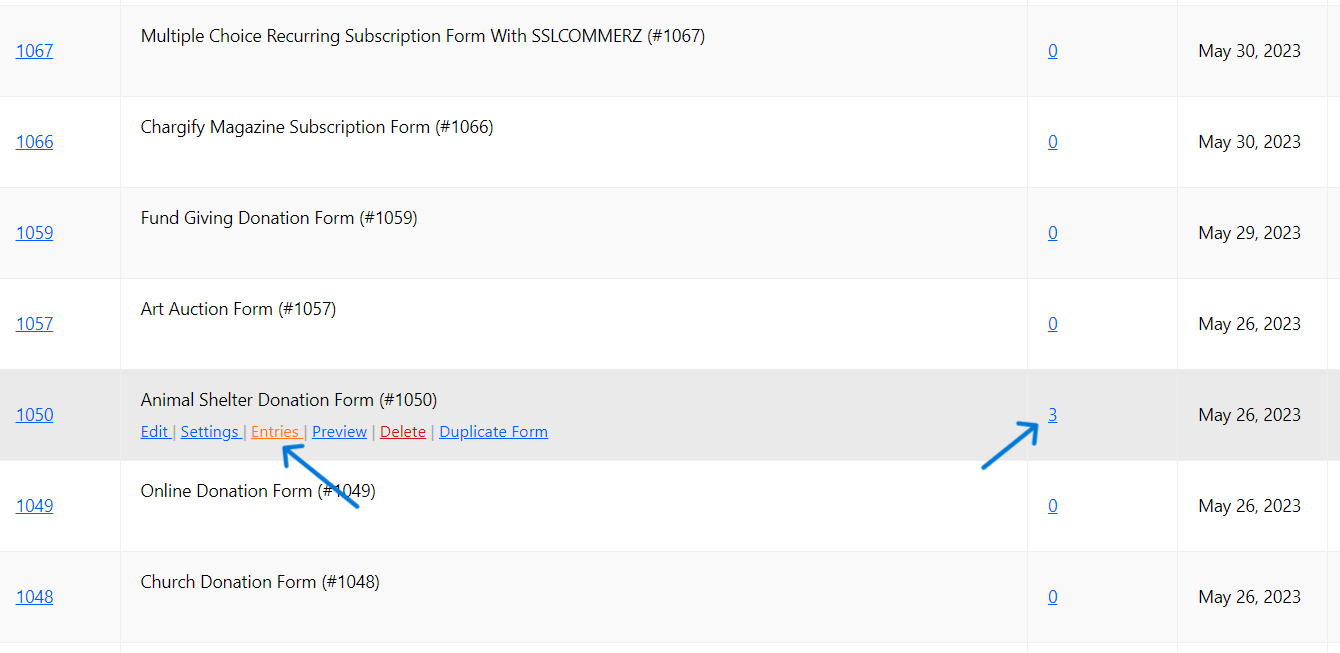1340x653 pixels.
Task: Open Settings for the Animal Shelter Donation Form
Action: pos(210,431)
